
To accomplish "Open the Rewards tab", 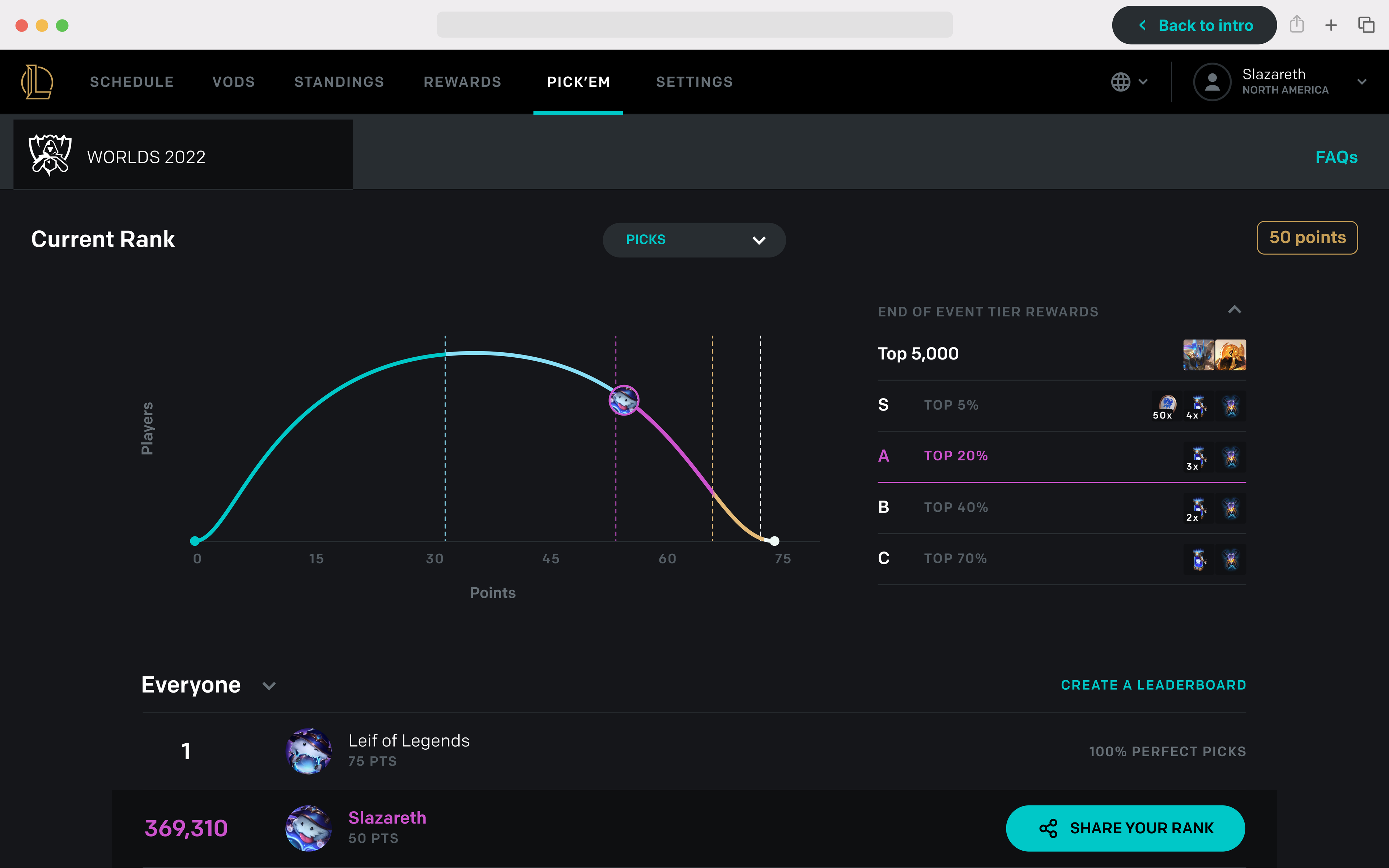I will 462,81.
